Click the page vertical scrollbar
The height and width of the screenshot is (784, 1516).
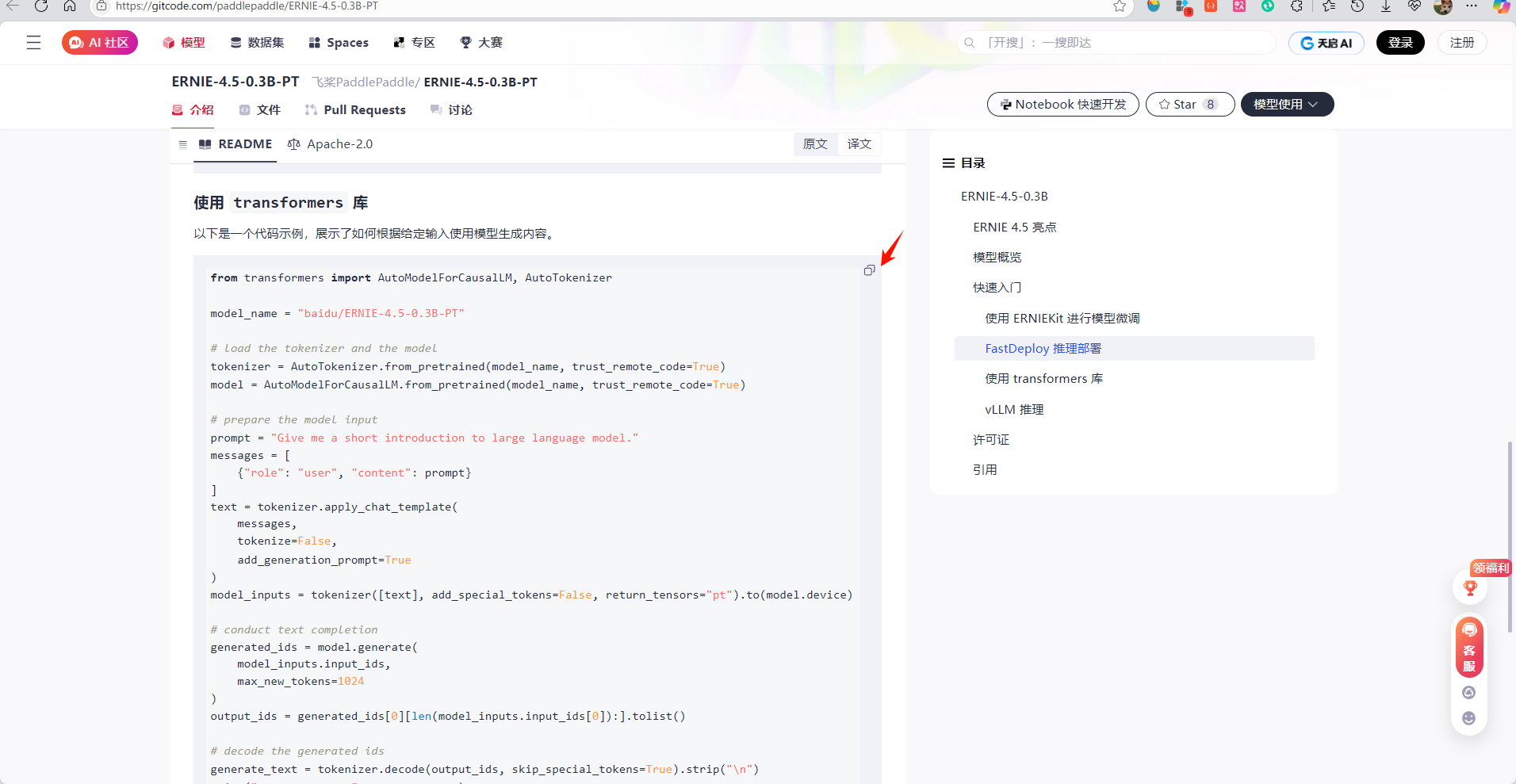[x=1510, y=537]
